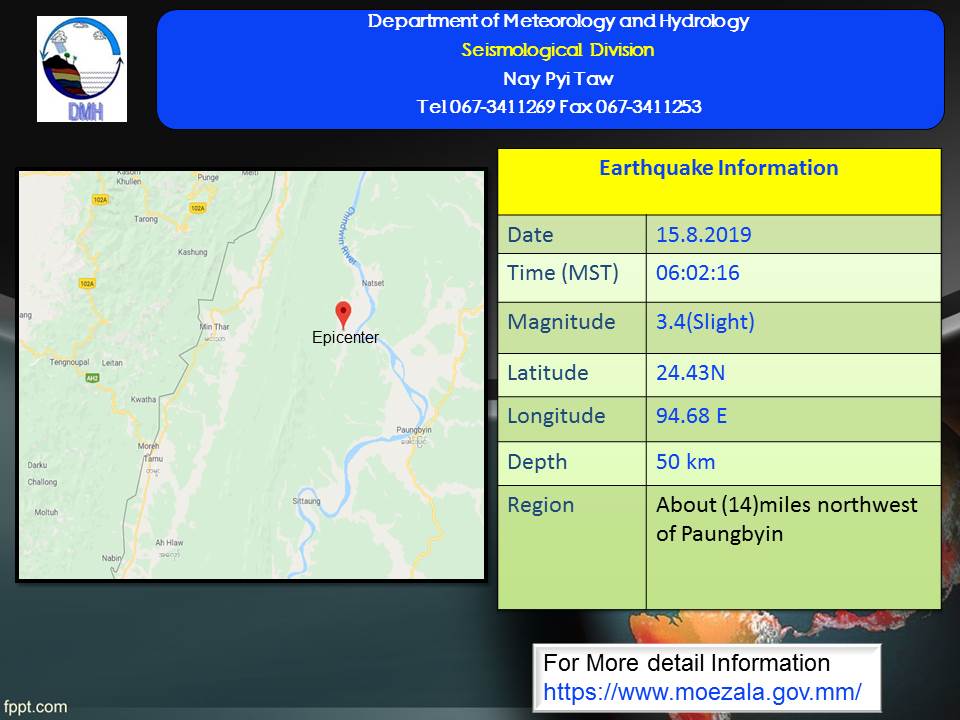This screenshot has width=960, height=720.
Task: Select the yellow 'Seismological Division' heading
Action: tap(558, 50)
